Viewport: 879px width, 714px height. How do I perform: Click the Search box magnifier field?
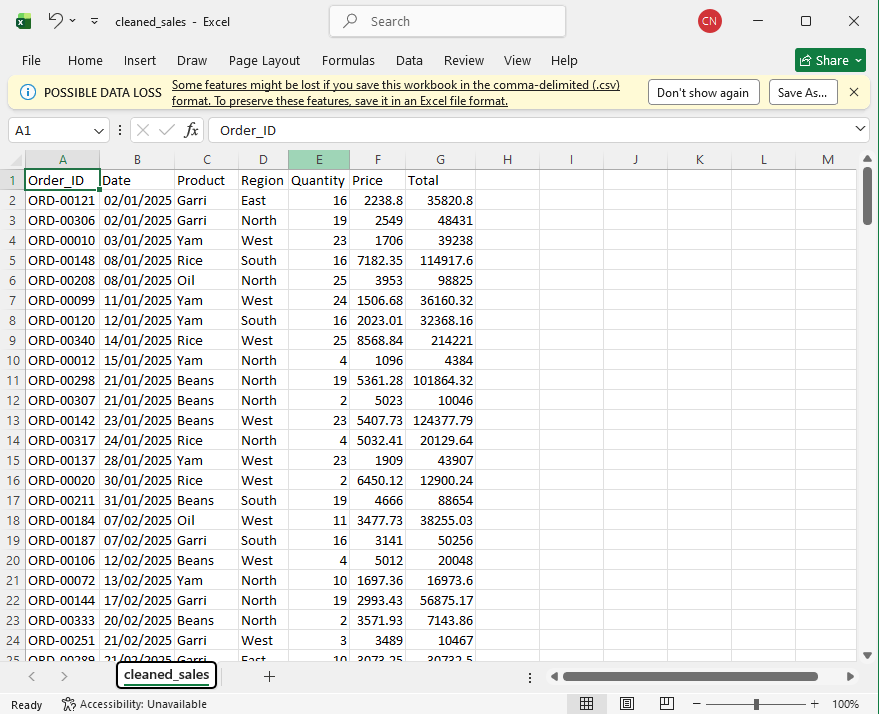(x=447, y=21)
